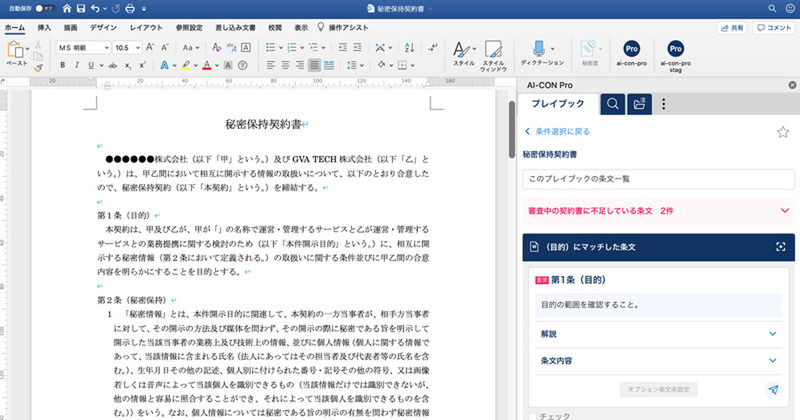Align text left
Viewport: 800px width, 420px height.
(x=270, y=65)
